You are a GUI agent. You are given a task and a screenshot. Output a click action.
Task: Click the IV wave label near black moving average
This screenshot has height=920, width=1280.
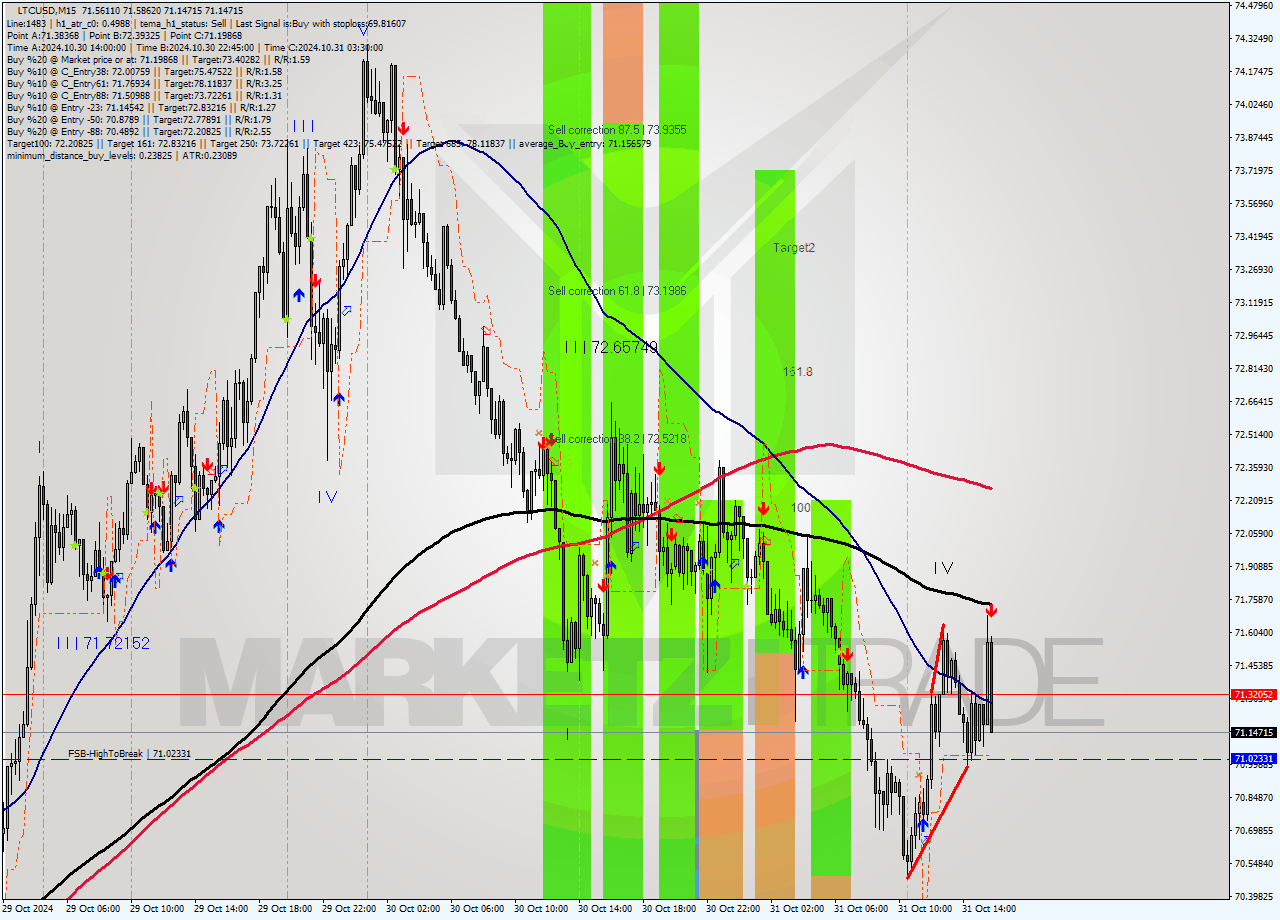pos(942,568)
